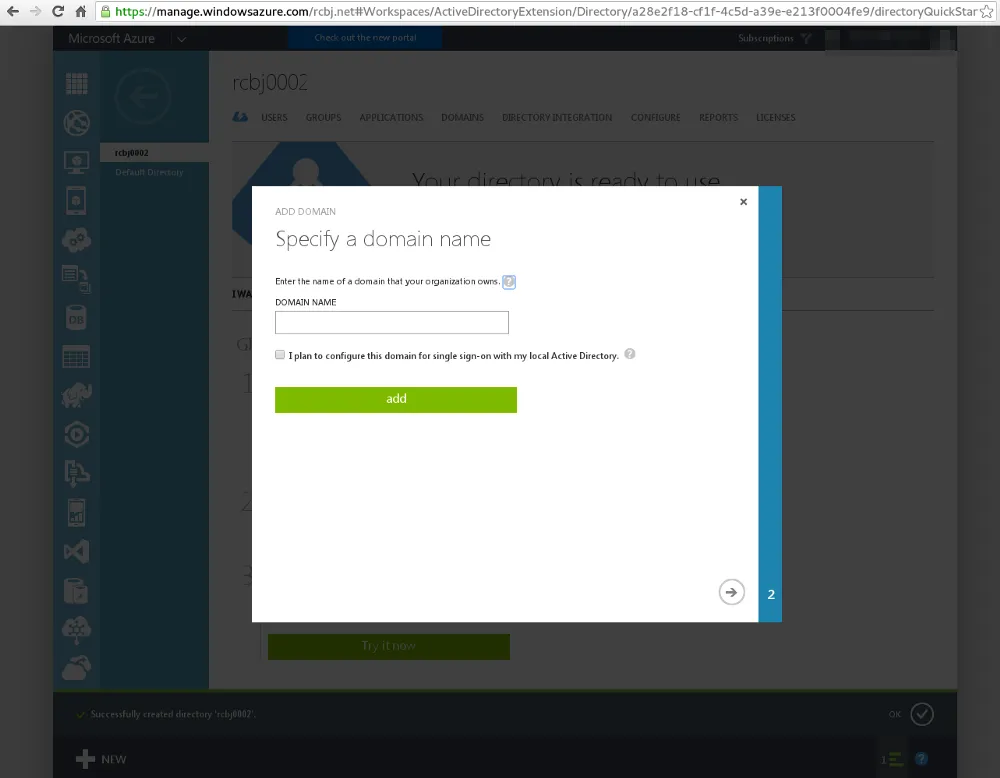The width and height of the screenshot is (1000, 778).
Task: Click the green add button
Action: pos(396,400)
